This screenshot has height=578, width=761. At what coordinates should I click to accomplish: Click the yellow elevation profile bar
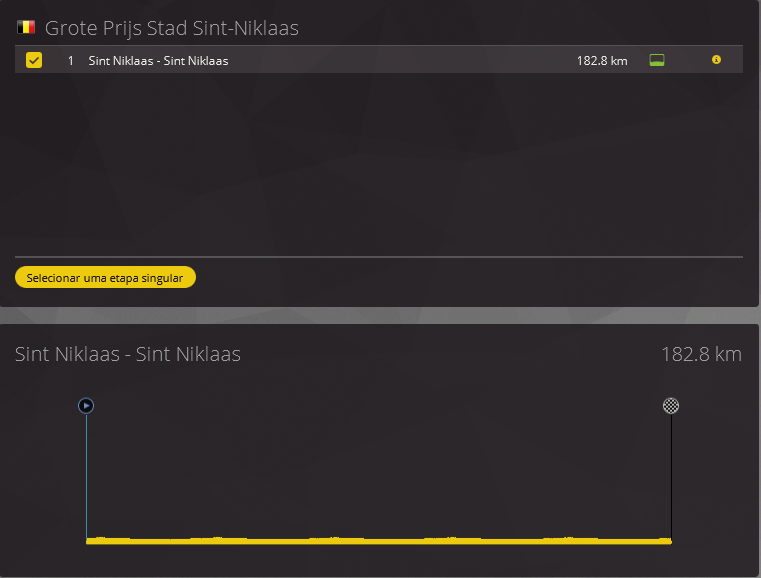pos(378,541)
